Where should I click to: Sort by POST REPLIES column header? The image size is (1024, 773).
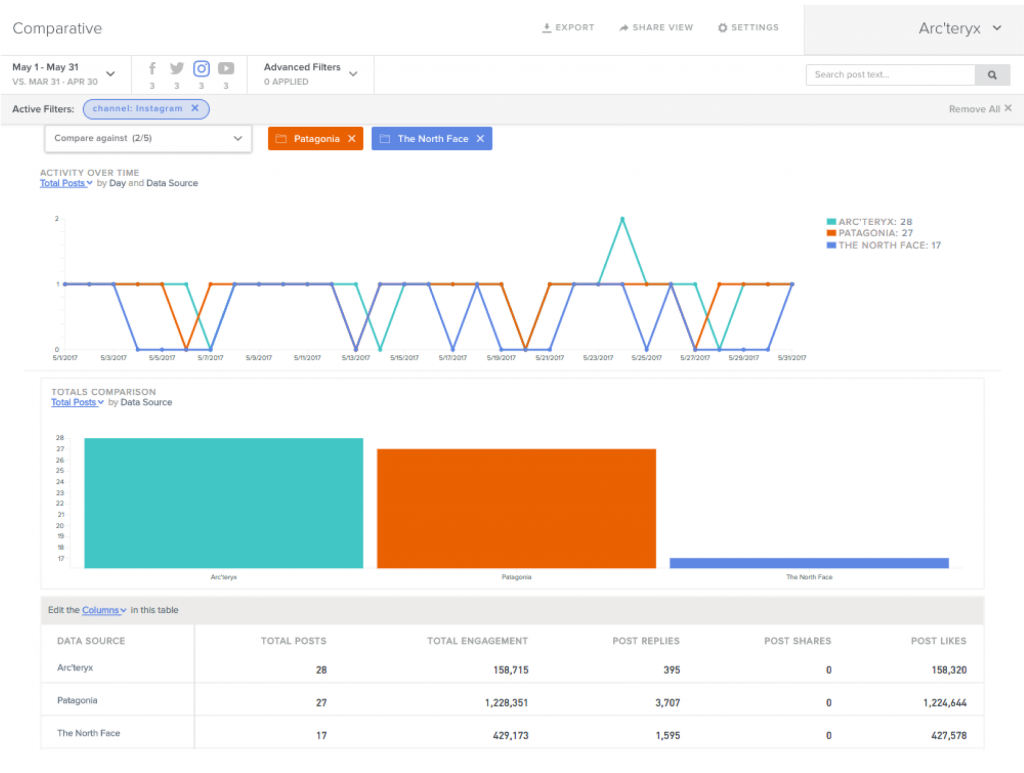646,641
